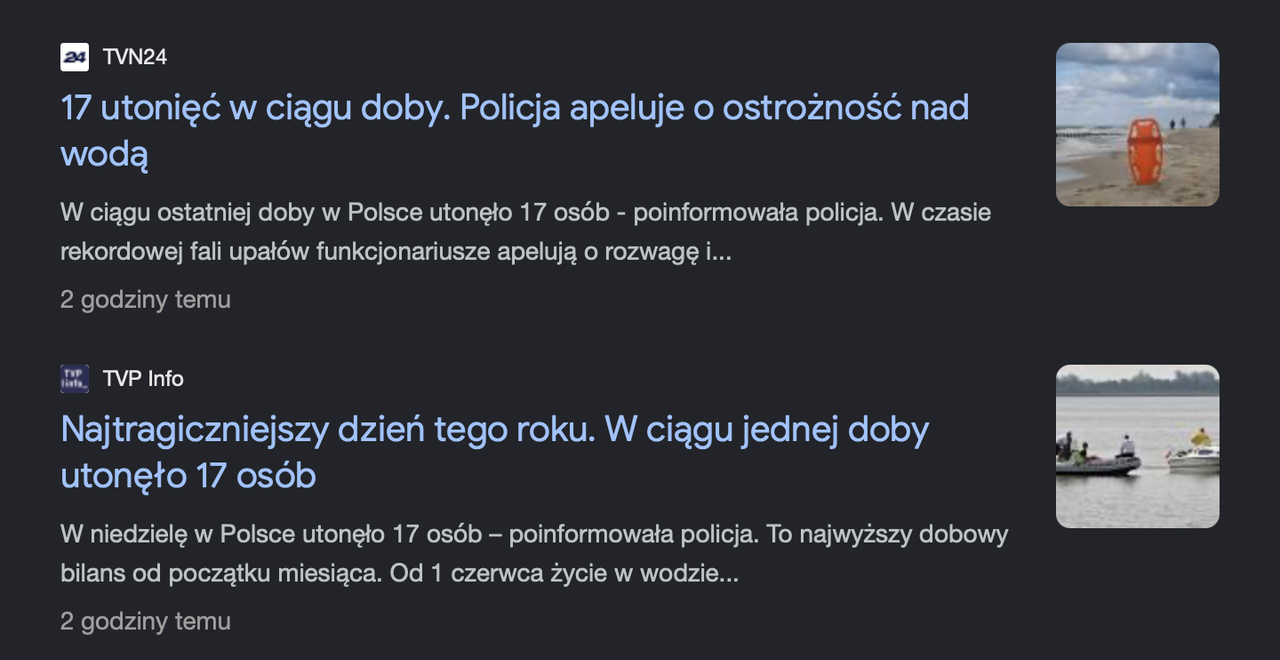1280x660 pixels.
Task: Click the orange rescue buoy in thumbnail
Action: [1145, 151]
